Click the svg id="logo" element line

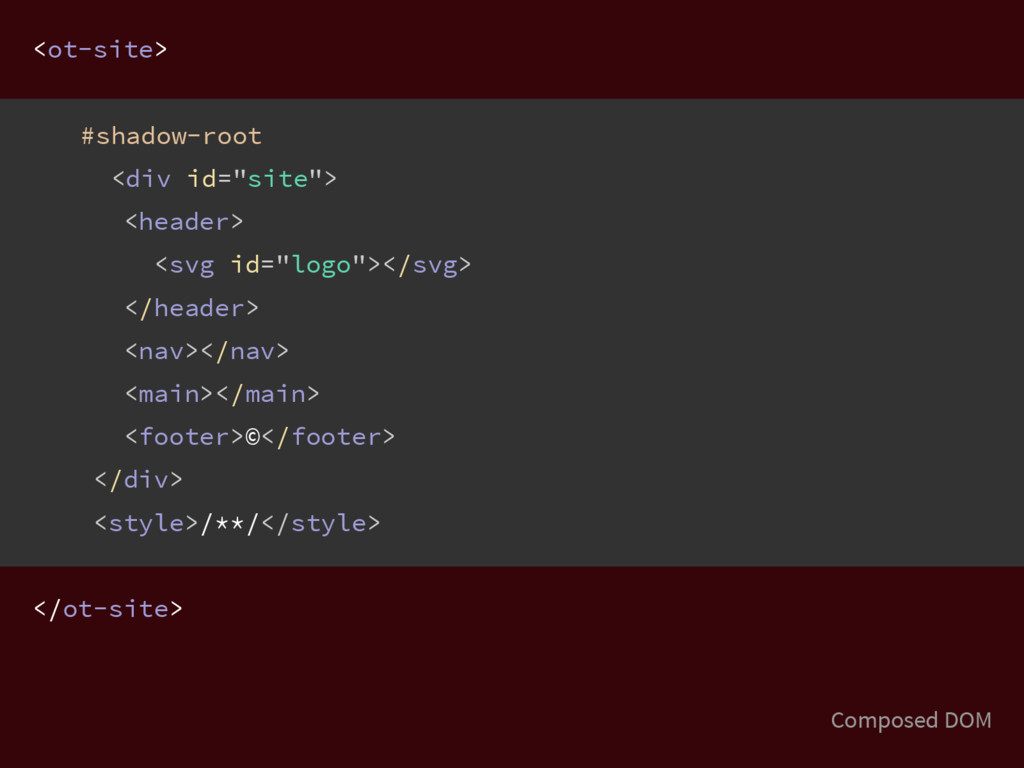pos(313,265)
